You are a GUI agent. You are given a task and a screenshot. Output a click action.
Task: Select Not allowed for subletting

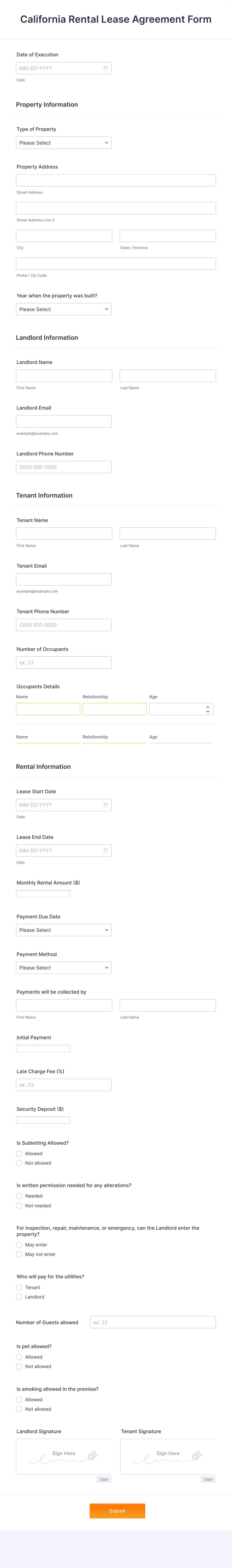19,1163
